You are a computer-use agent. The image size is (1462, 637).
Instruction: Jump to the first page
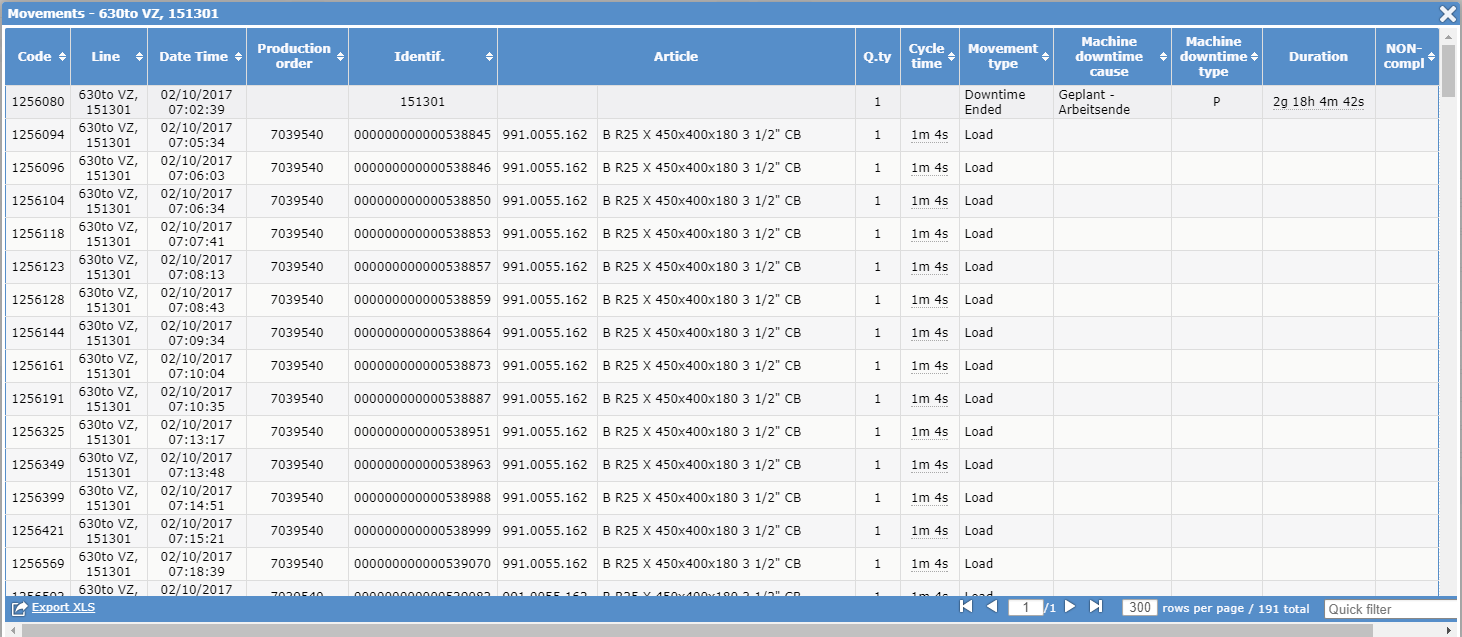point(965,607)
